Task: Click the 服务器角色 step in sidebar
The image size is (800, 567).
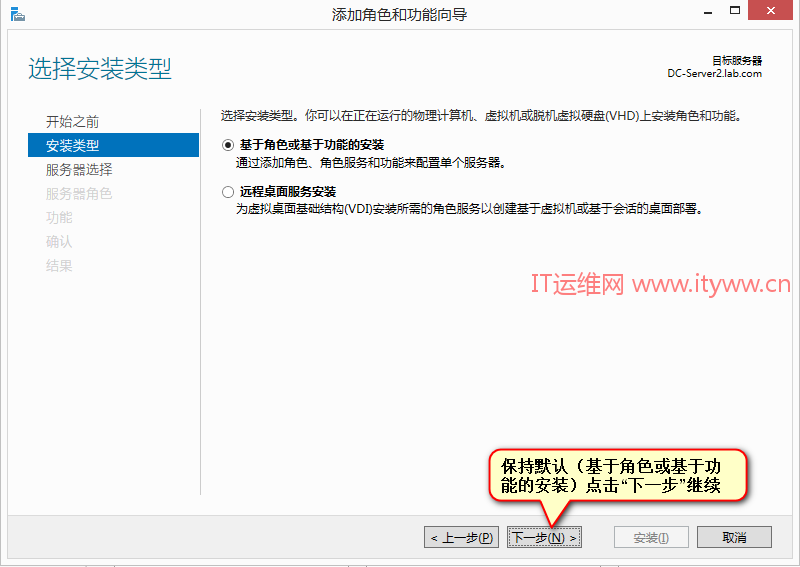Action: [x=79, y=193]
